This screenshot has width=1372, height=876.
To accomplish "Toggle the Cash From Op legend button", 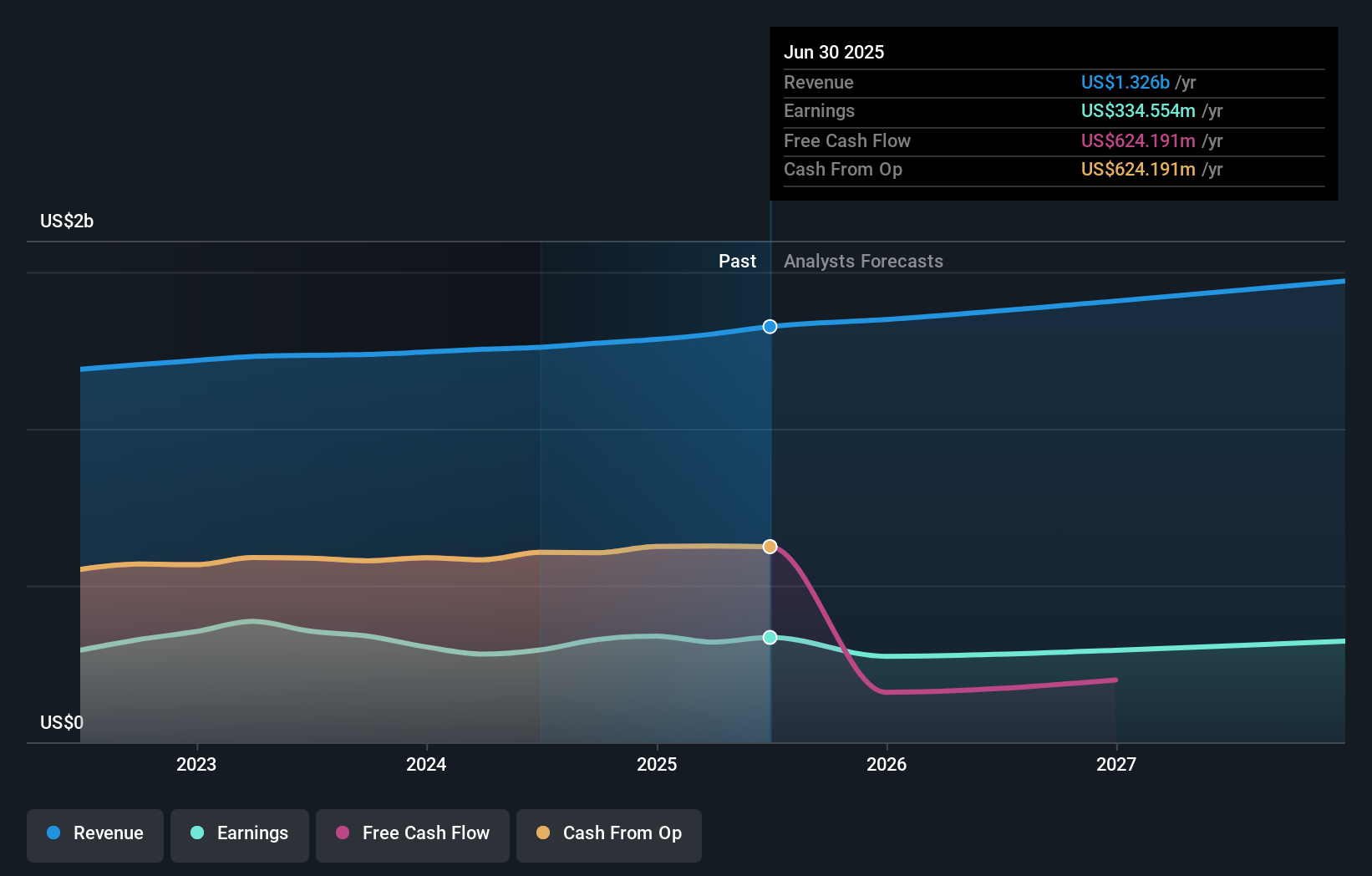I will [609, 835].
